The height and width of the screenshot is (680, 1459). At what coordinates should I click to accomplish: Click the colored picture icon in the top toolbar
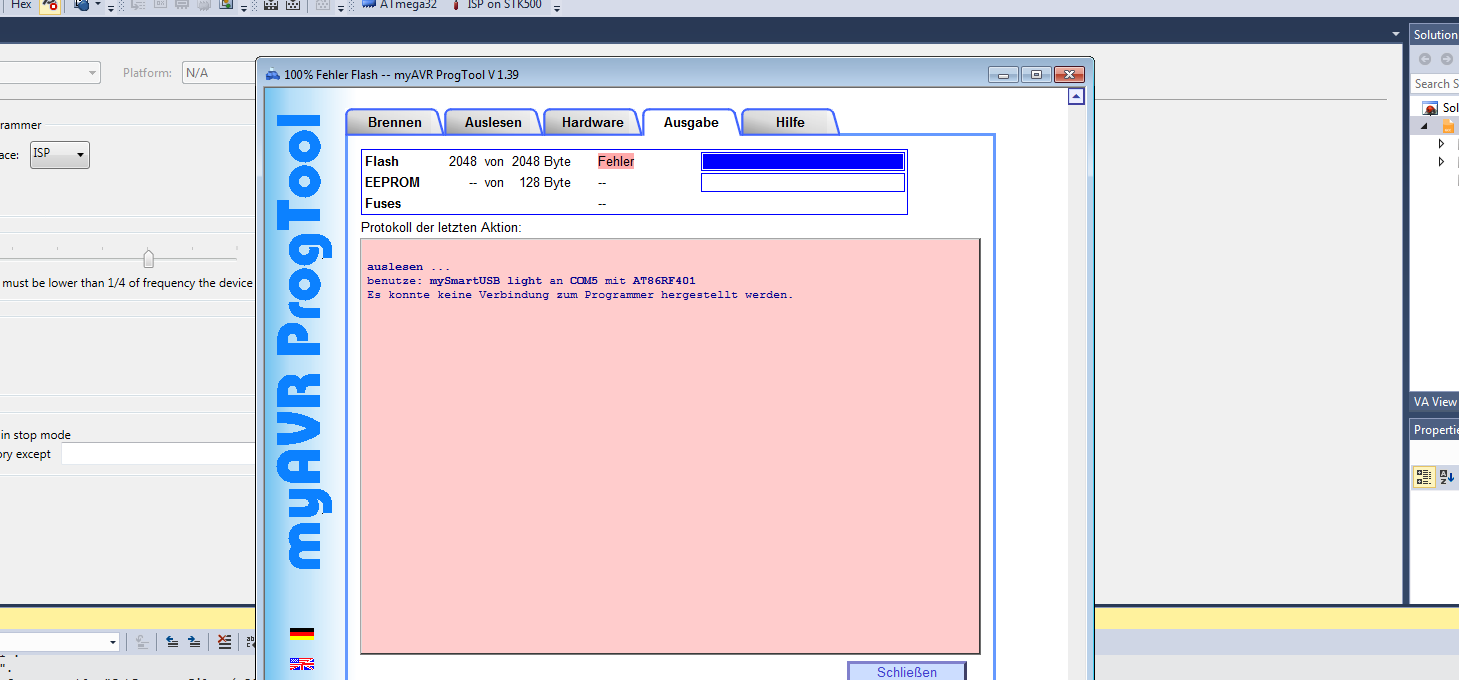(226, 5)
